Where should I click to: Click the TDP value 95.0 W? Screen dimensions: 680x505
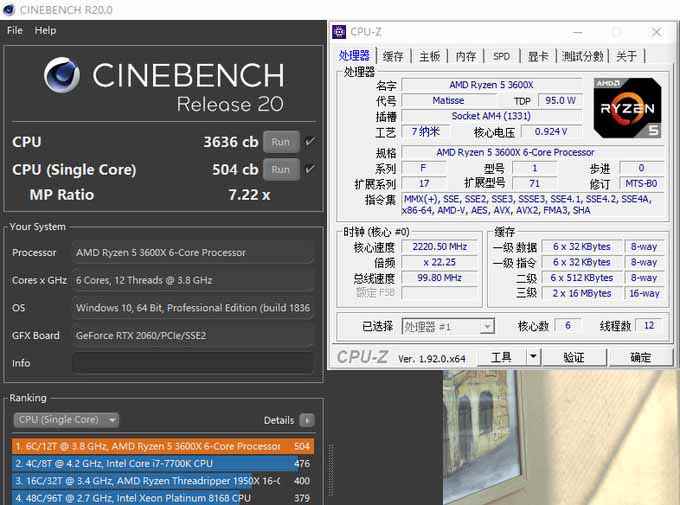[560, 101]
